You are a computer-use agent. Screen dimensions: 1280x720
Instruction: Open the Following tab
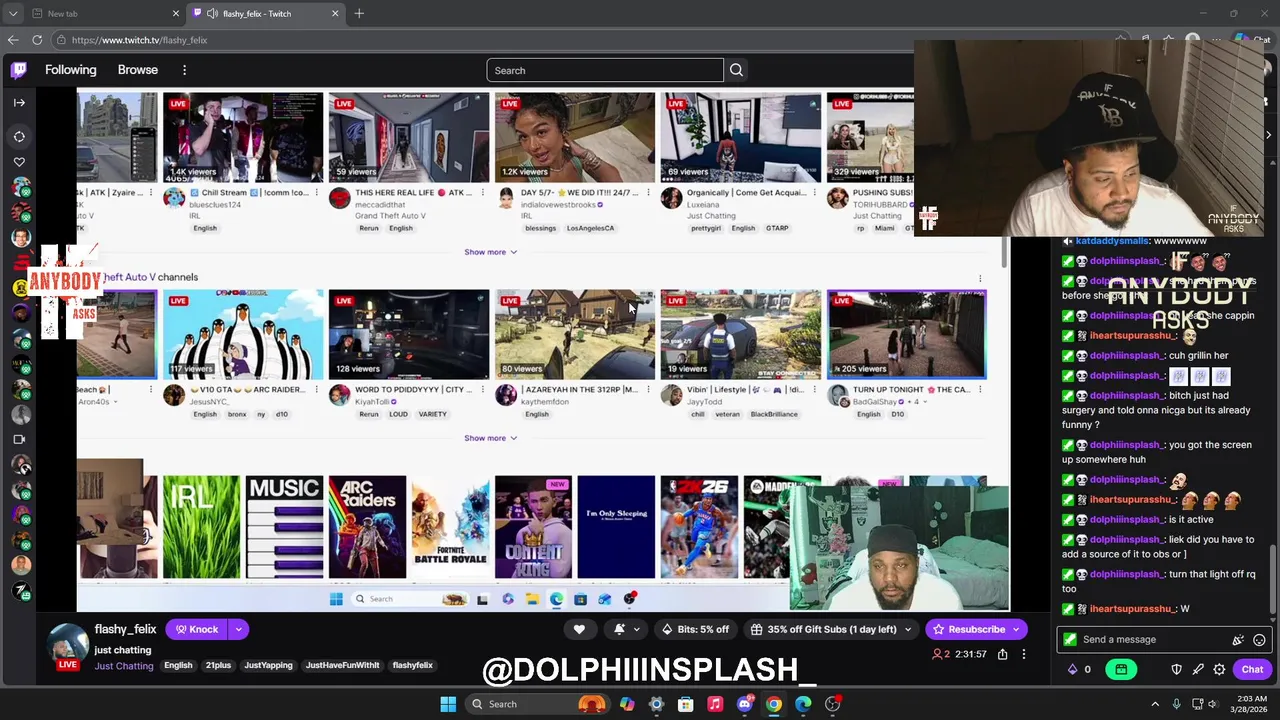click(70, 70)
